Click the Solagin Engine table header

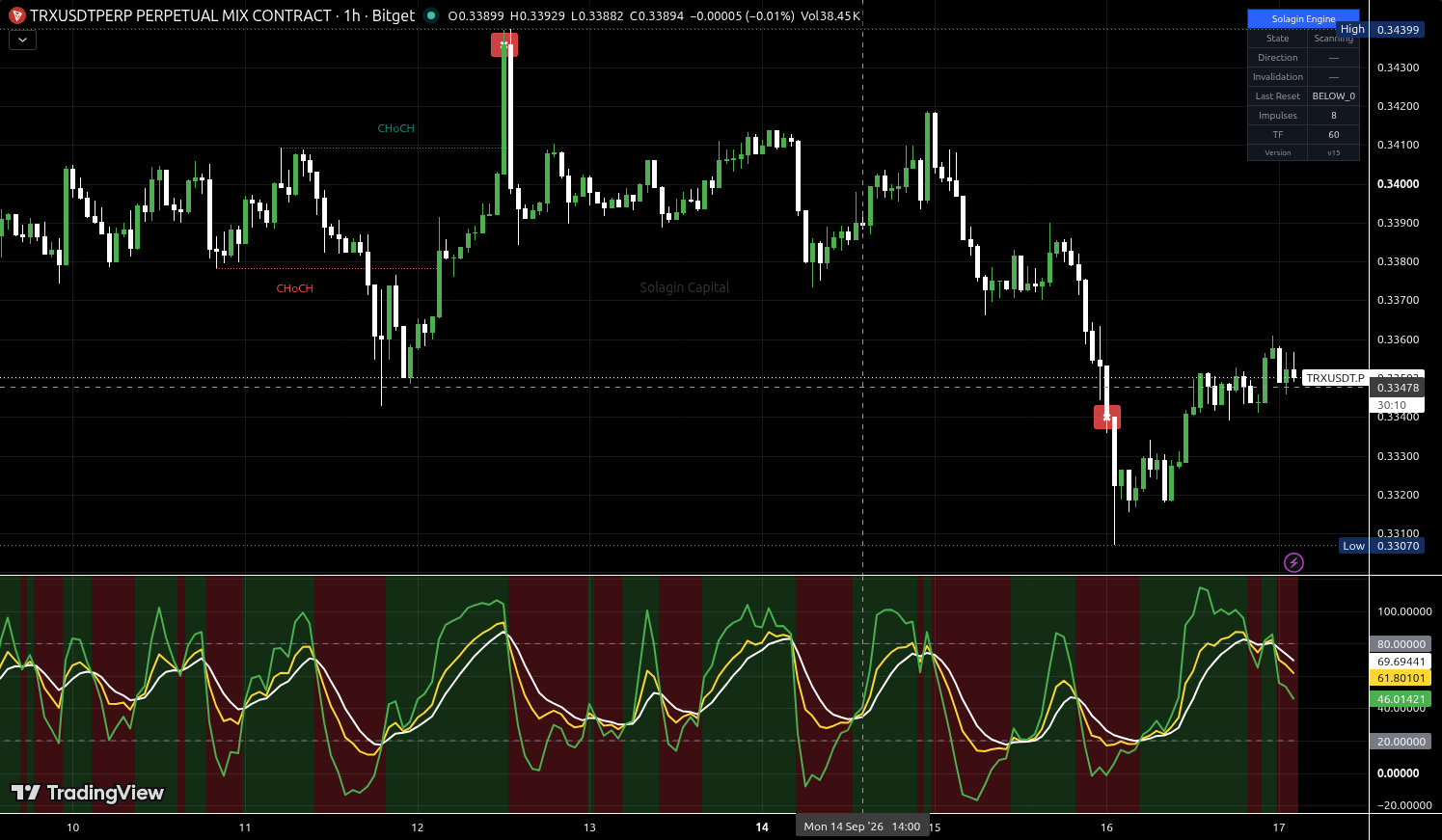point(1303,19)
